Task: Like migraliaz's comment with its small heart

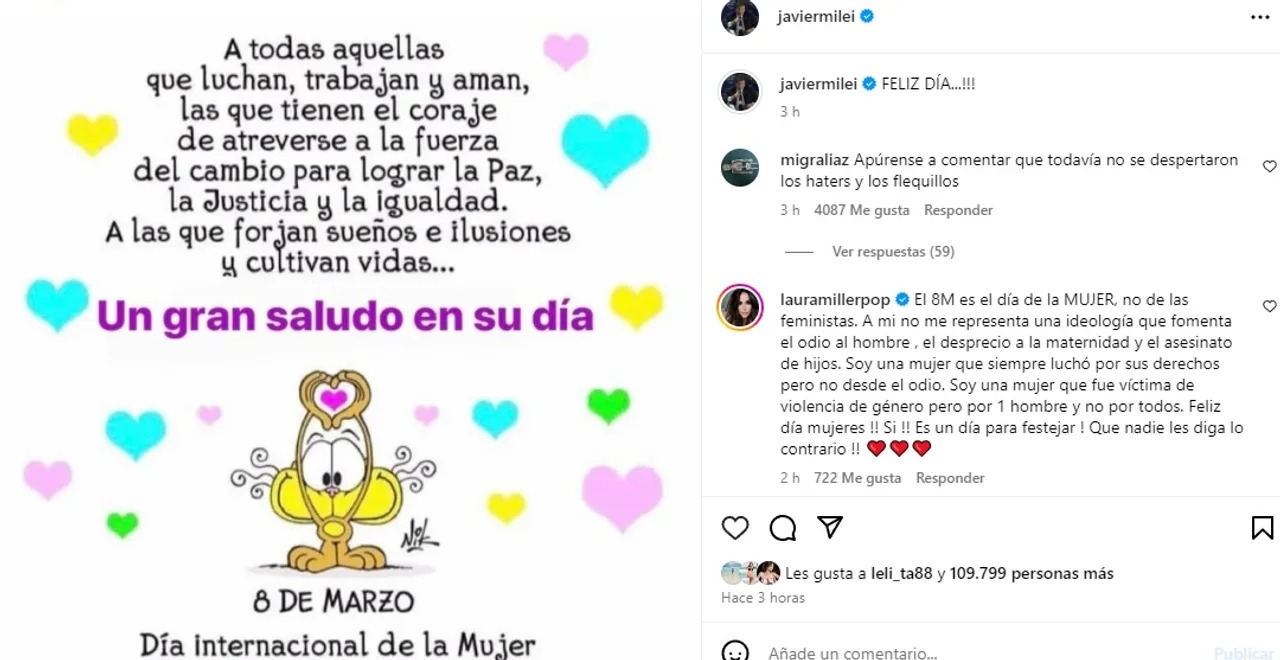Action: click(1269, 167)
